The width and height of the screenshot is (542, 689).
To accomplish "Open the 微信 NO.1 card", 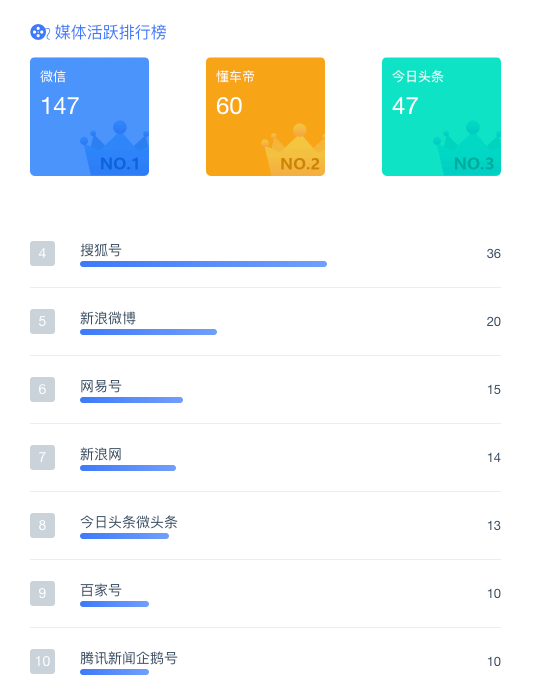I will (x=89, y=116).
